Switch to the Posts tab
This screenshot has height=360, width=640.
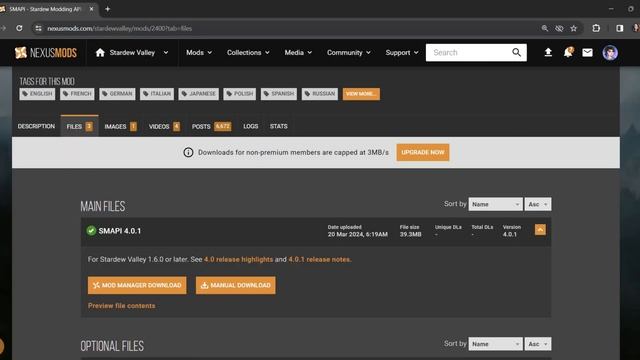(x=211, y=127)
